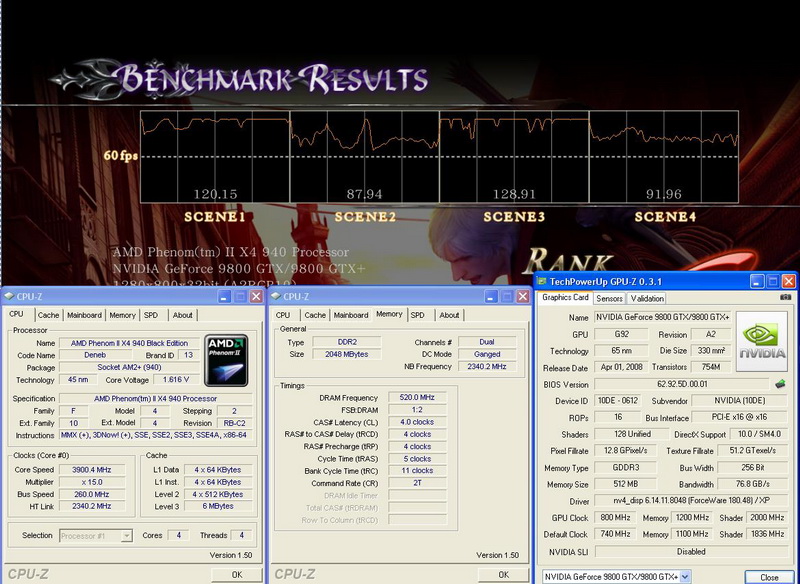Click the Core Speed 3900.4 MHz value
The width and height of the screenshot is (800, 584).
click(x=92, y=470)
